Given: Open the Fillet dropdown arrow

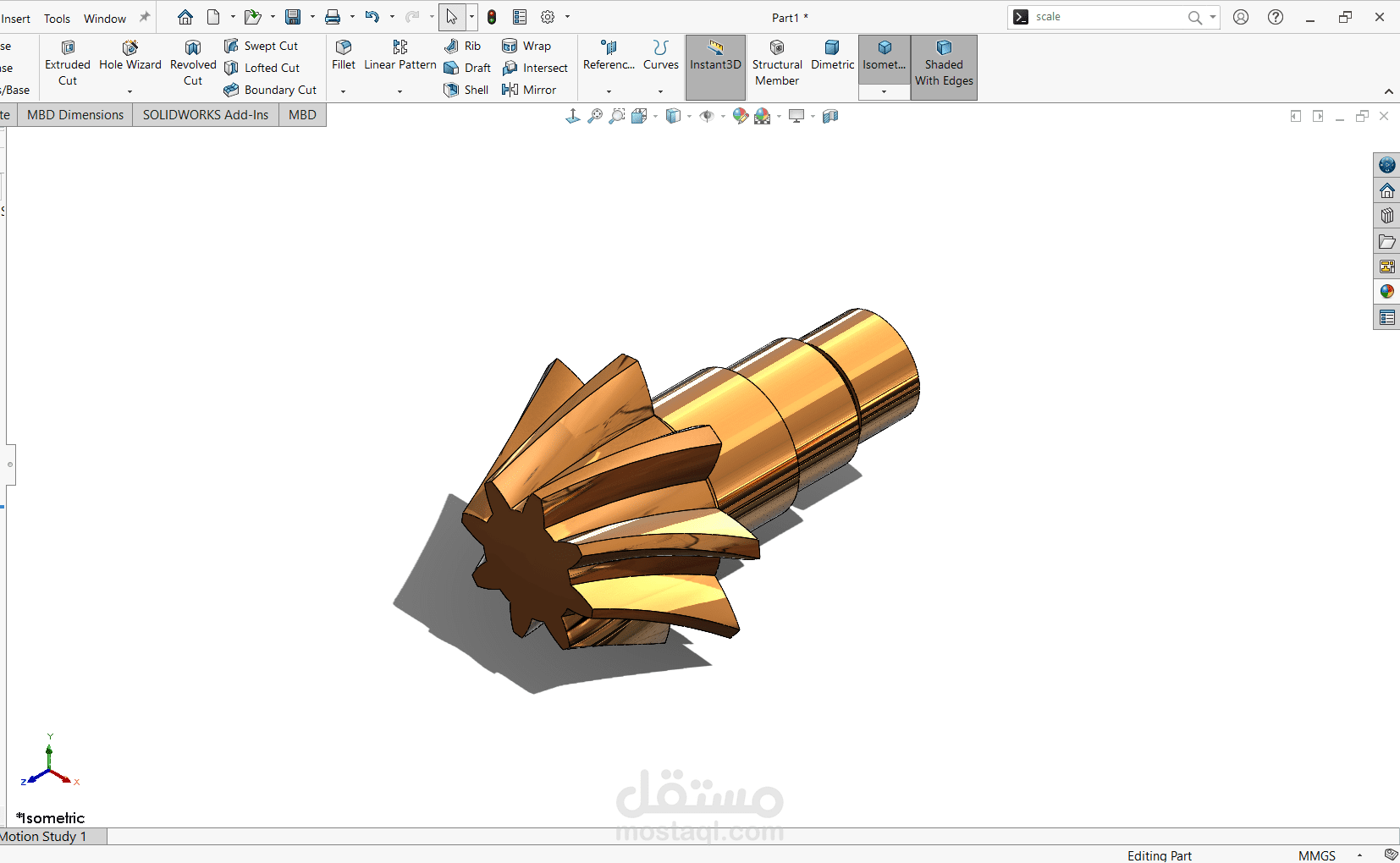Looking at the screenshot, I should tap(343, 91).
